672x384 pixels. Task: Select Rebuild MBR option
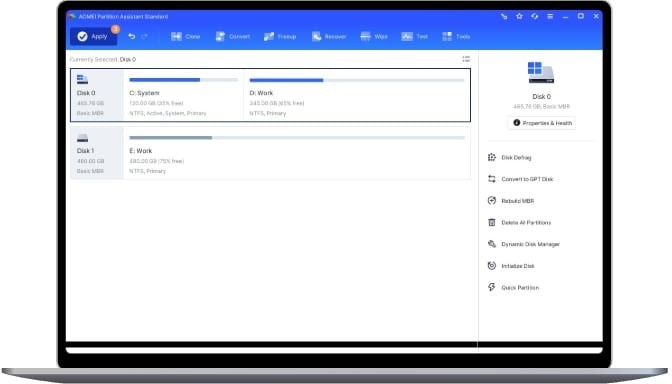click(511, 201)
